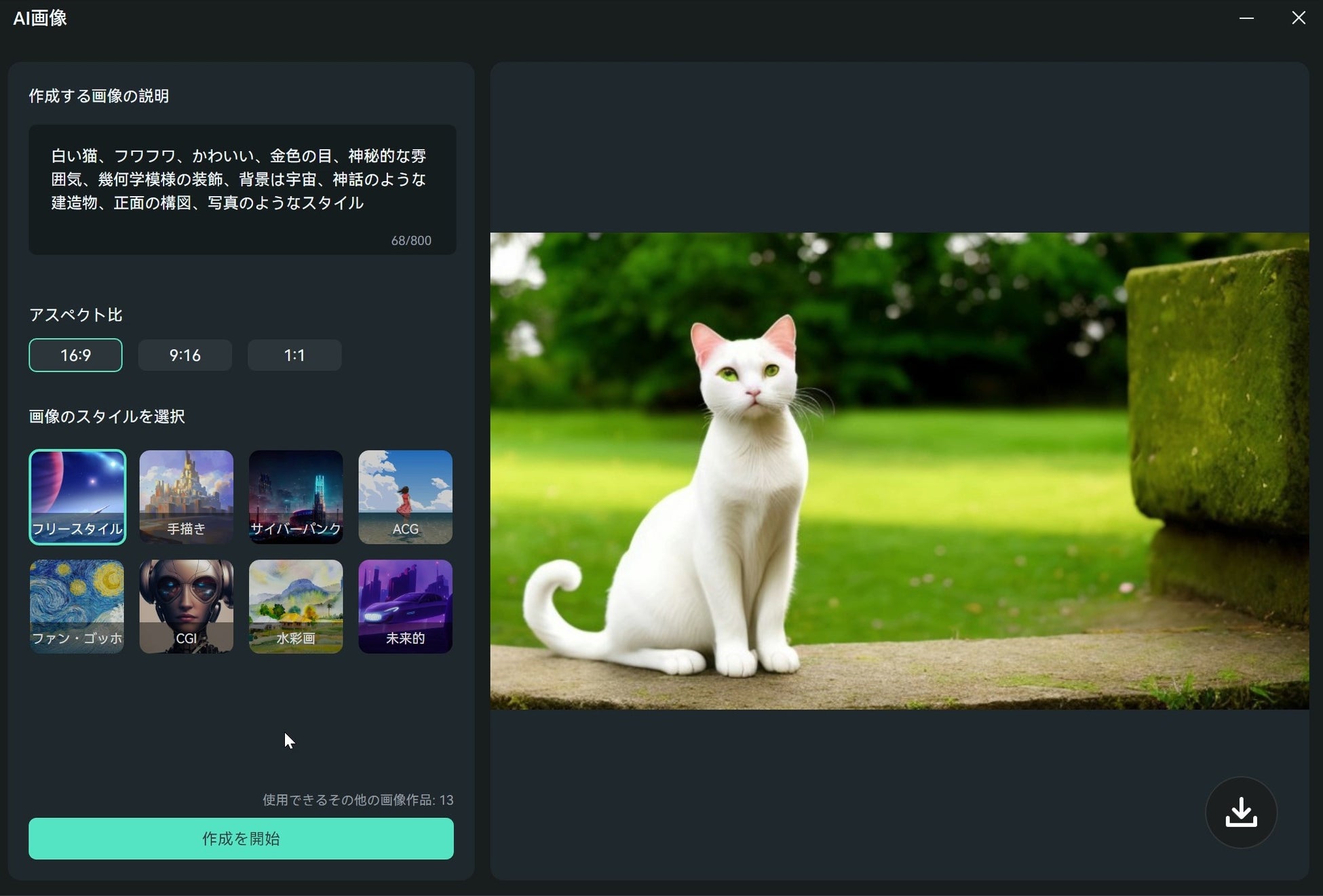Minimize the AI画像 window
Viewport: 1323px width, 896px height.
1246,18
